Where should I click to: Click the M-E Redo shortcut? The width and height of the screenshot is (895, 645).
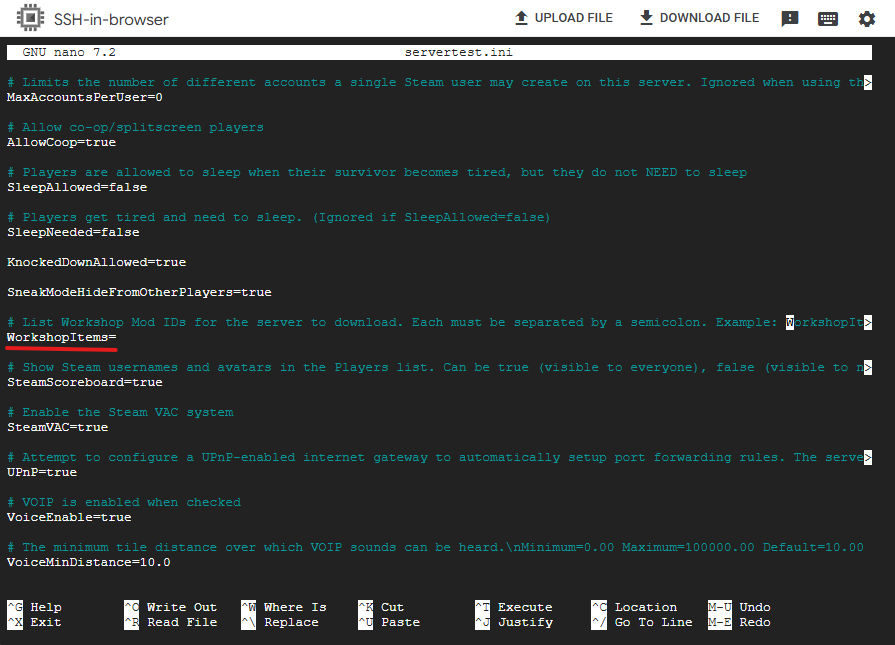pyautogui.click(x=739, y=623)
